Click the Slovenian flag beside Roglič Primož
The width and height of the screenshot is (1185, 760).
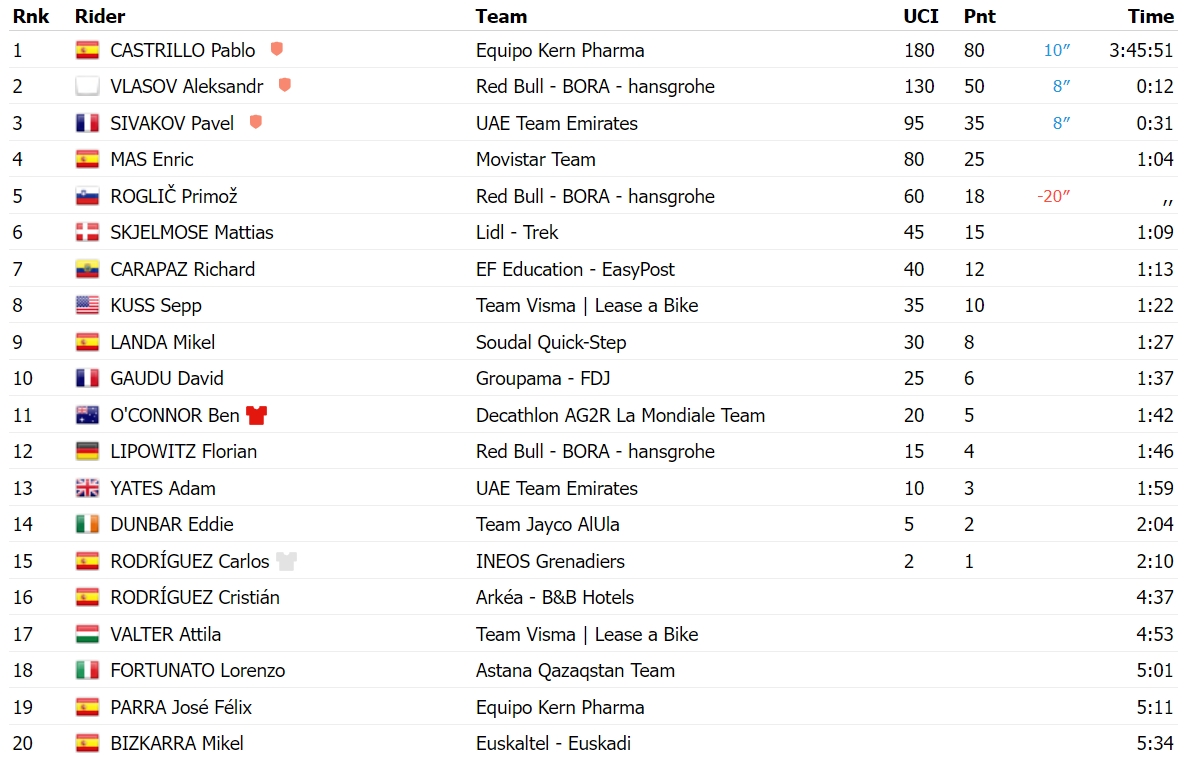click(88, 196)
